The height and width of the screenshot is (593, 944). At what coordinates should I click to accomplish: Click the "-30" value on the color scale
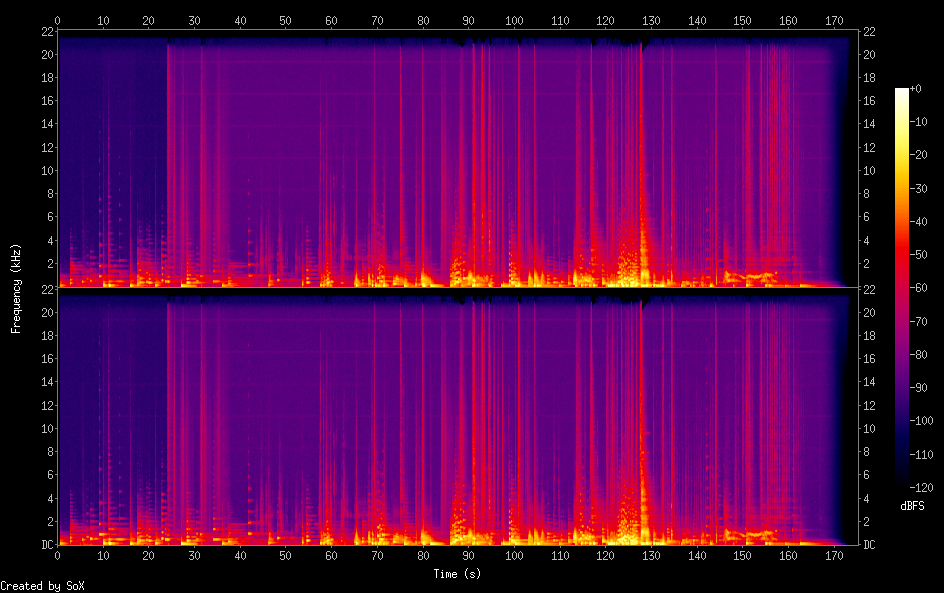919,188
